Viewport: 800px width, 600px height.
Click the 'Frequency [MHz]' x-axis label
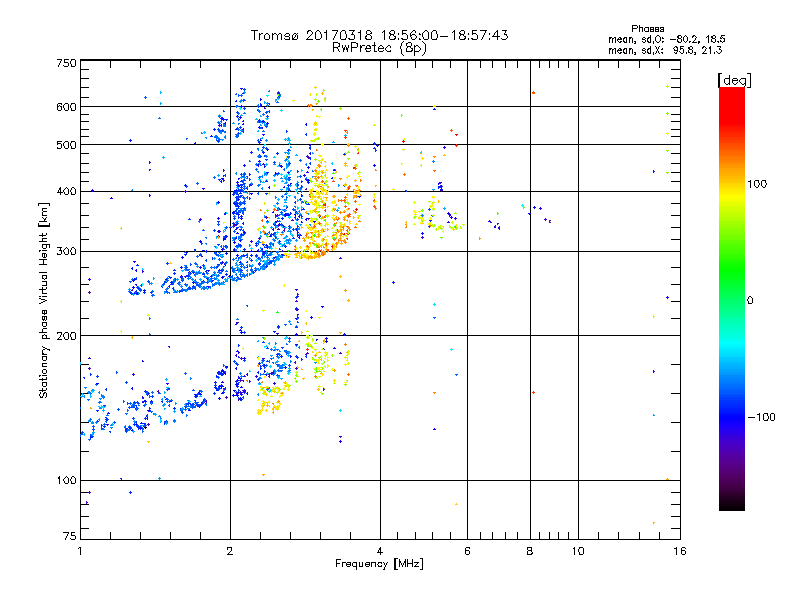tap(379, 564)
